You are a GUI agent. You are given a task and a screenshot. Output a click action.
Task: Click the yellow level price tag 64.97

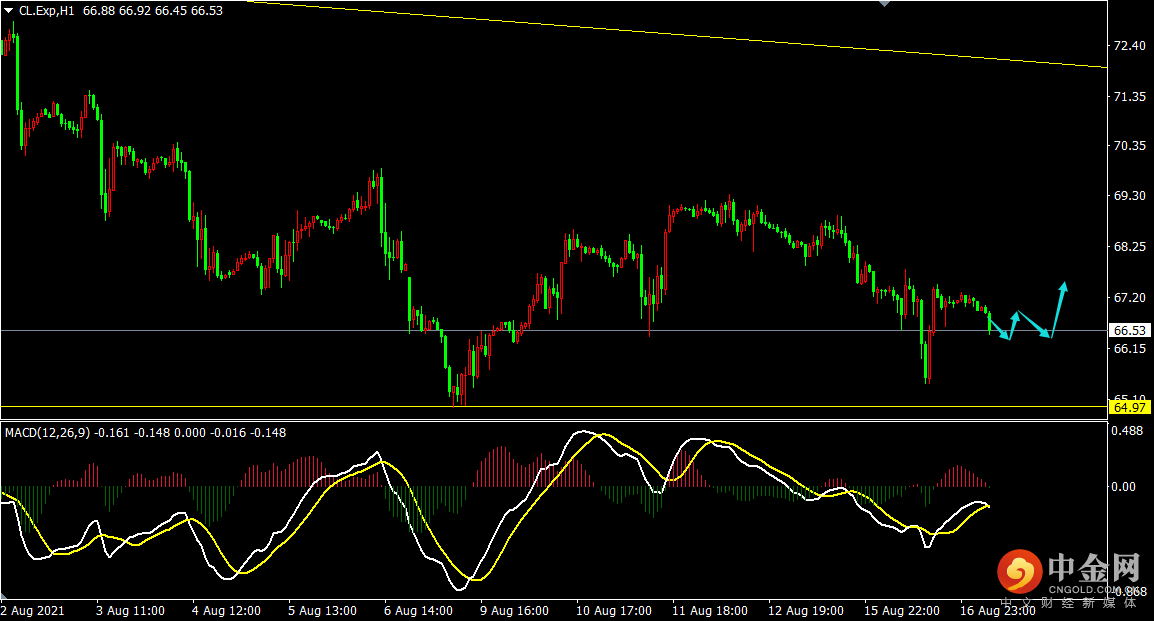click(x=1130, y=407)
